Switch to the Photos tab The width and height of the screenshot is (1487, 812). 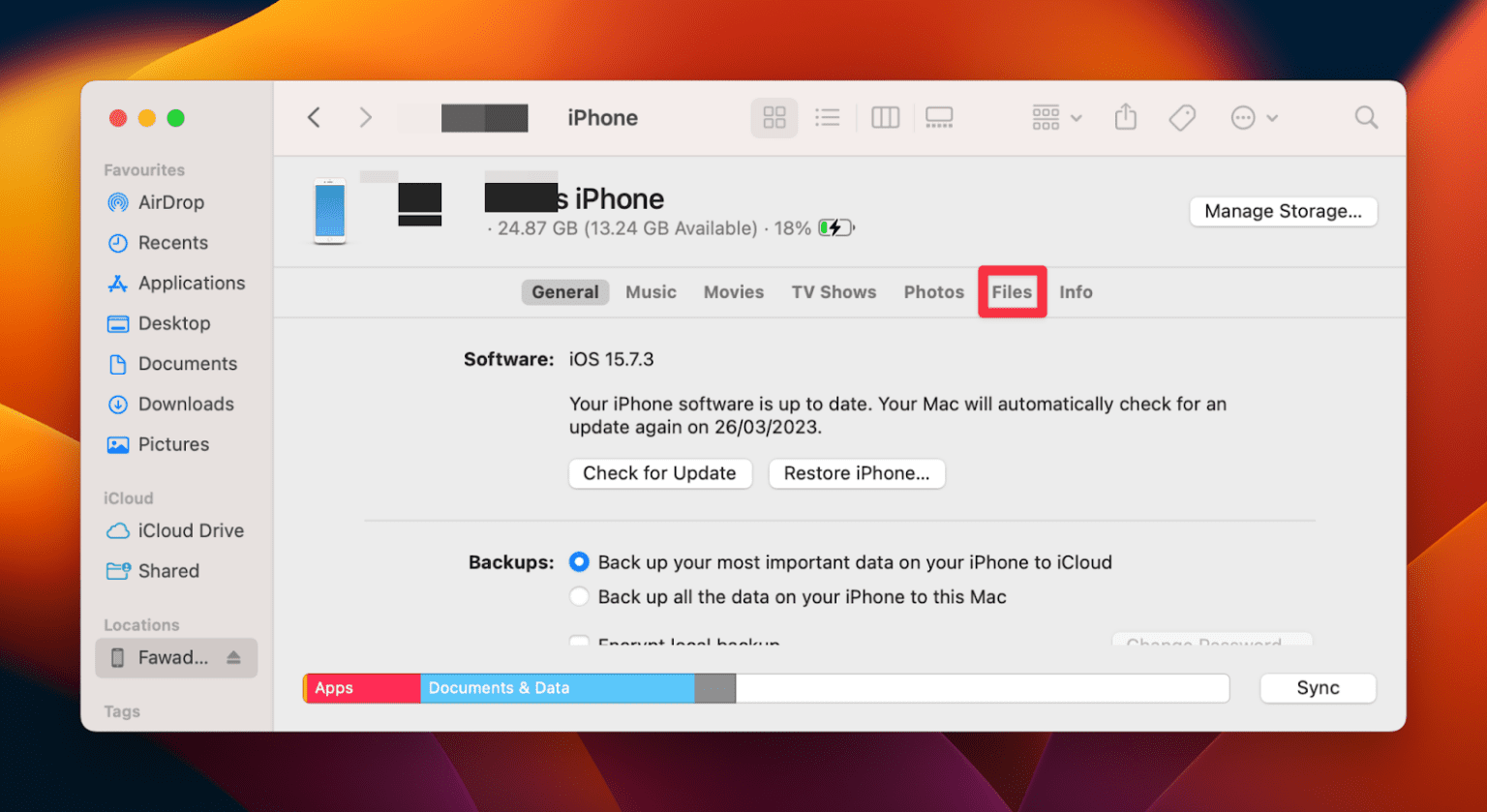(934, 292)
